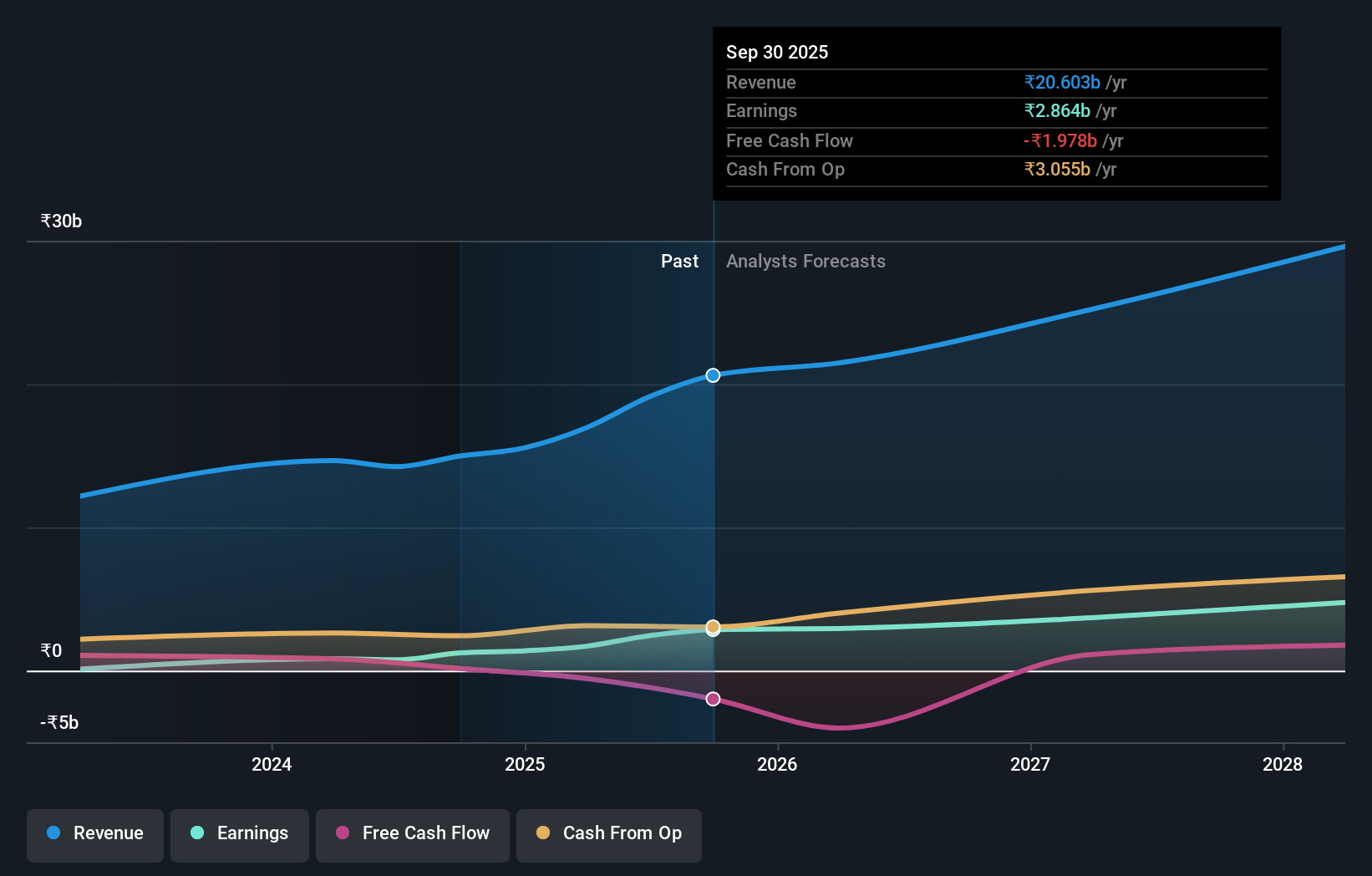Click the Cash From Op legend button
The height and width of the screenshot is (876, 1372).
pyautogui.click(x=608, y=835)
